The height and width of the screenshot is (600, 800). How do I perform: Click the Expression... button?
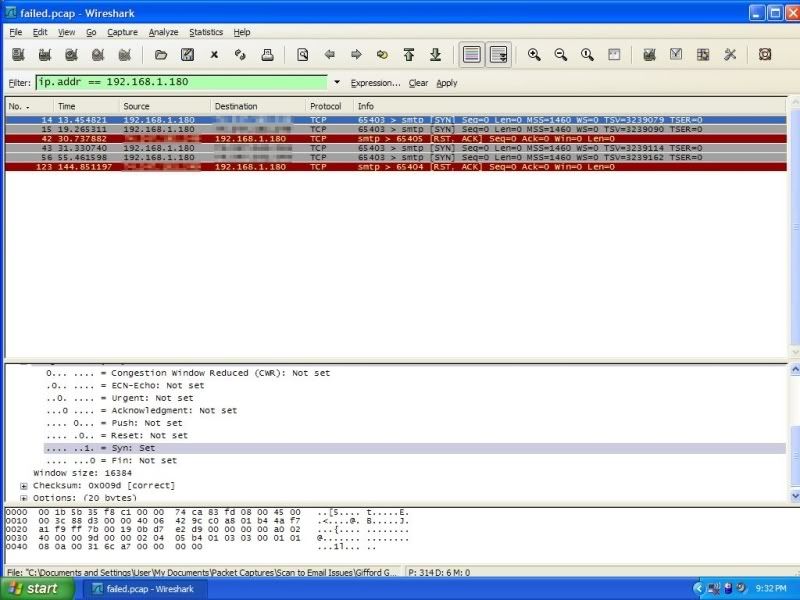pos(375,83)
